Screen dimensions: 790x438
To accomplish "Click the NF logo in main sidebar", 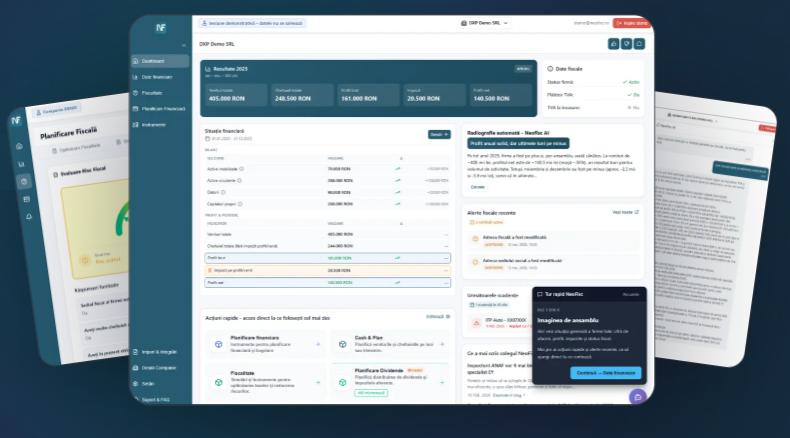I will pyautogui.click(x=161, y=28).
